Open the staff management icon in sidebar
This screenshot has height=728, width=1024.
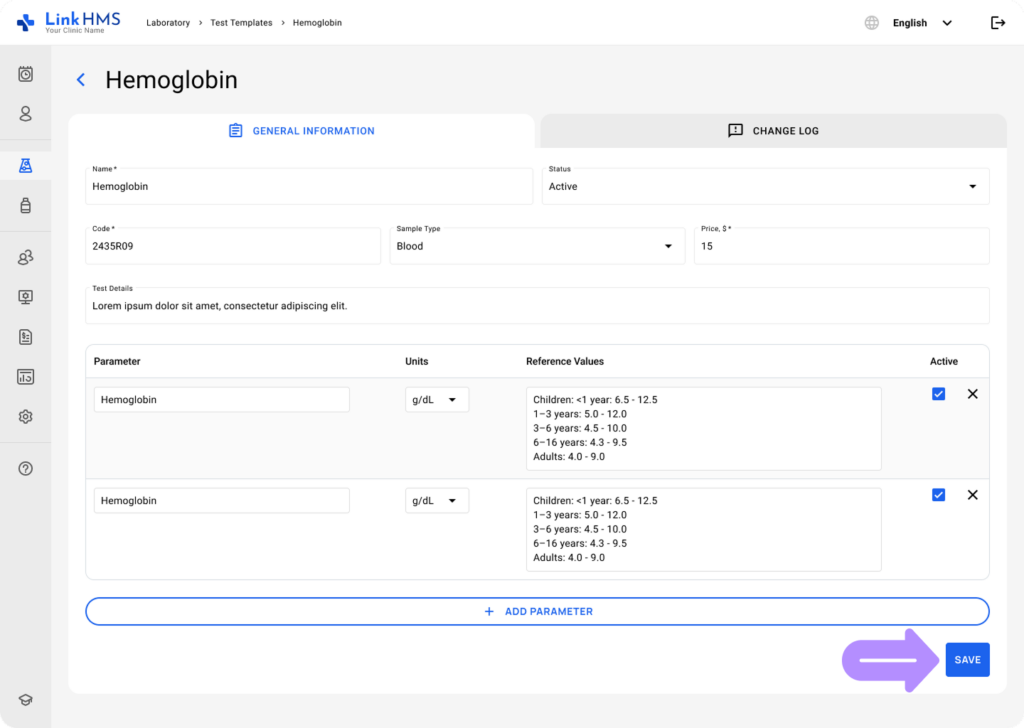(25, 257)
